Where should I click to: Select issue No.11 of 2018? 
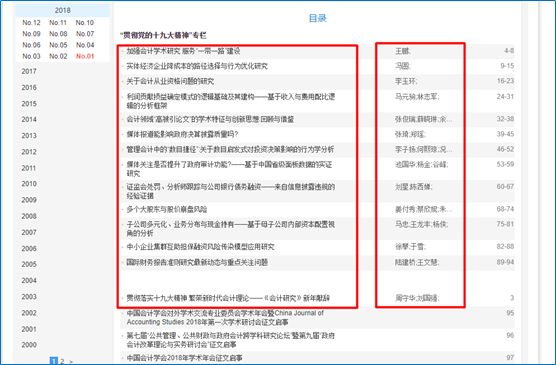point(58,23)
